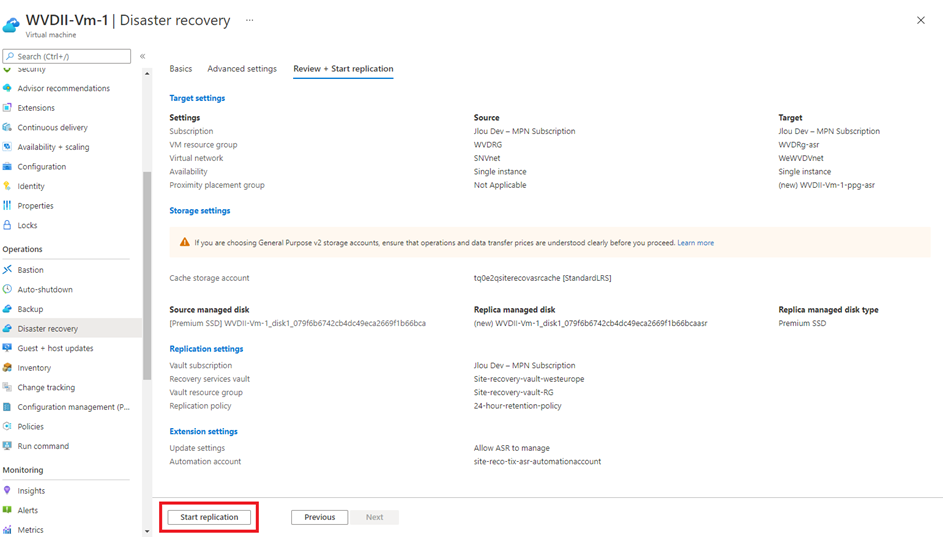Click (new) WVDII-Vm-1-ppg-asr value

(827, 185)
